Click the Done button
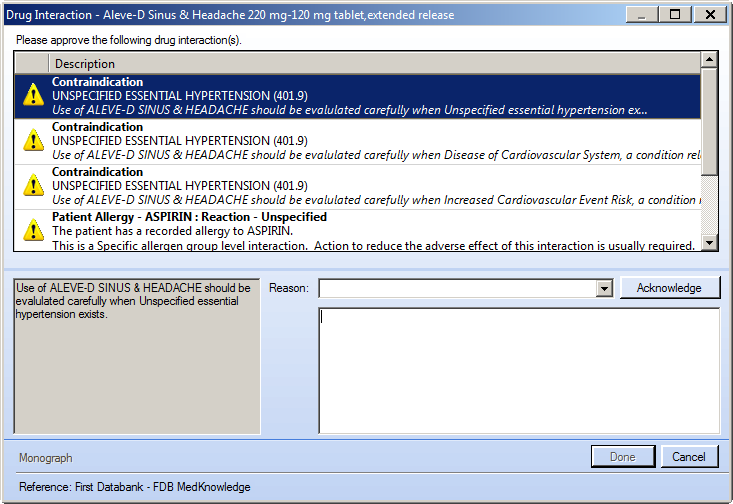733x504 pixels. 623,457
